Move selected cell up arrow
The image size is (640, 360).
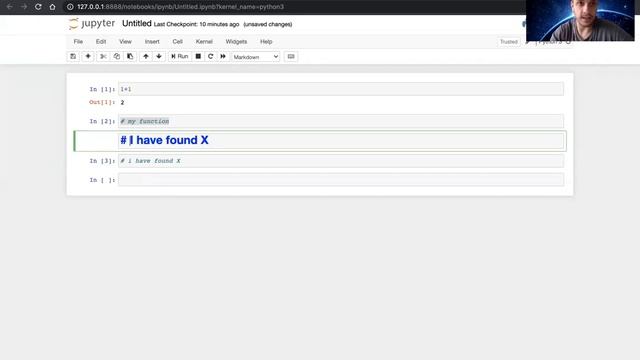[146, 56]
